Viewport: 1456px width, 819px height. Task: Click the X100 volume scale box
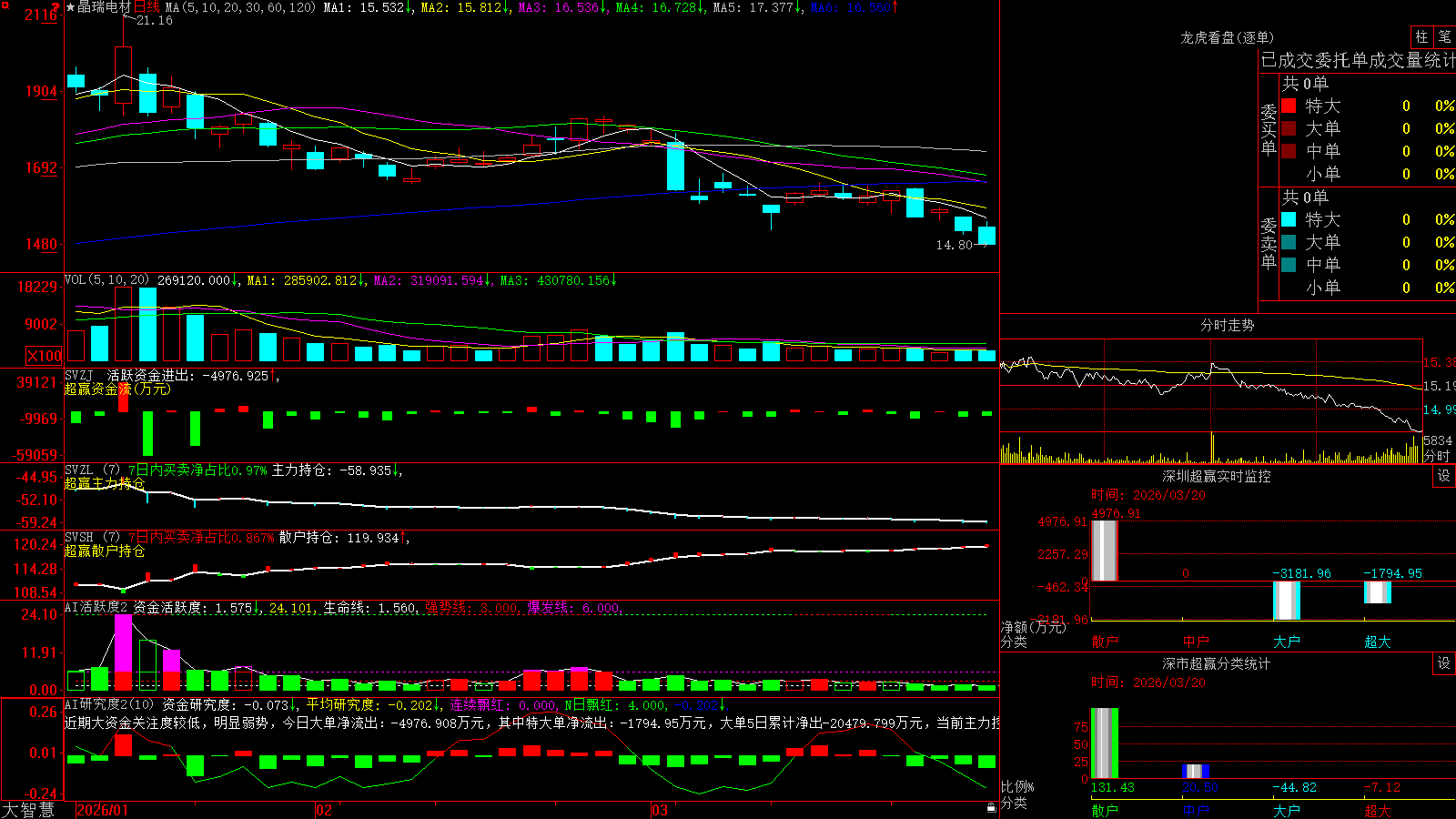tap(45, 356)
